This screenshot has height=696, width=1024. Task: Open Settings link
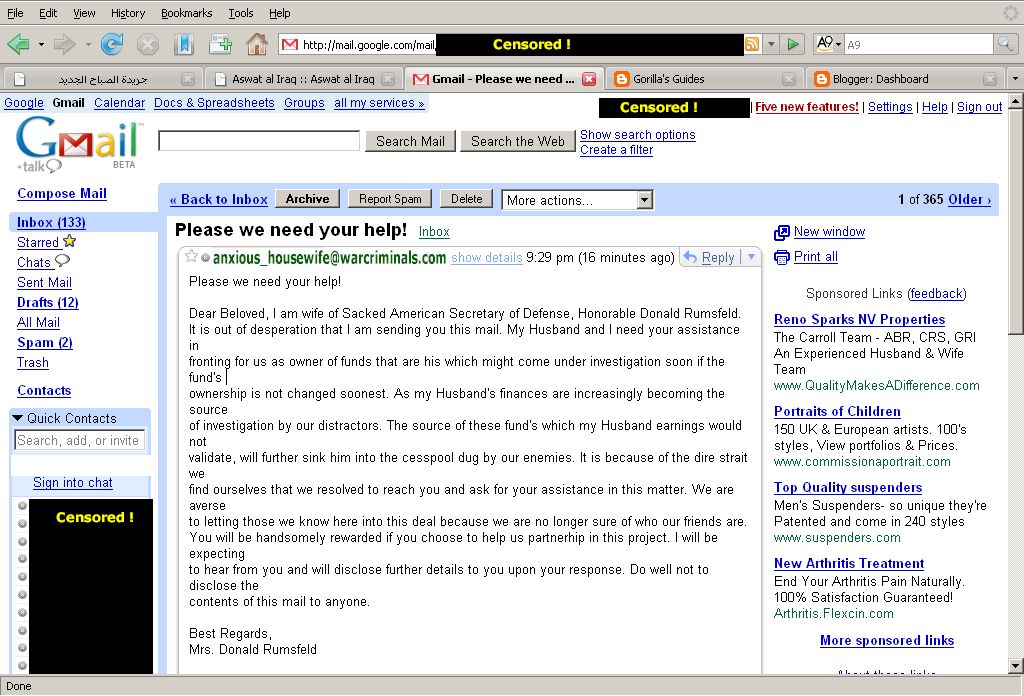coord(889,107)
